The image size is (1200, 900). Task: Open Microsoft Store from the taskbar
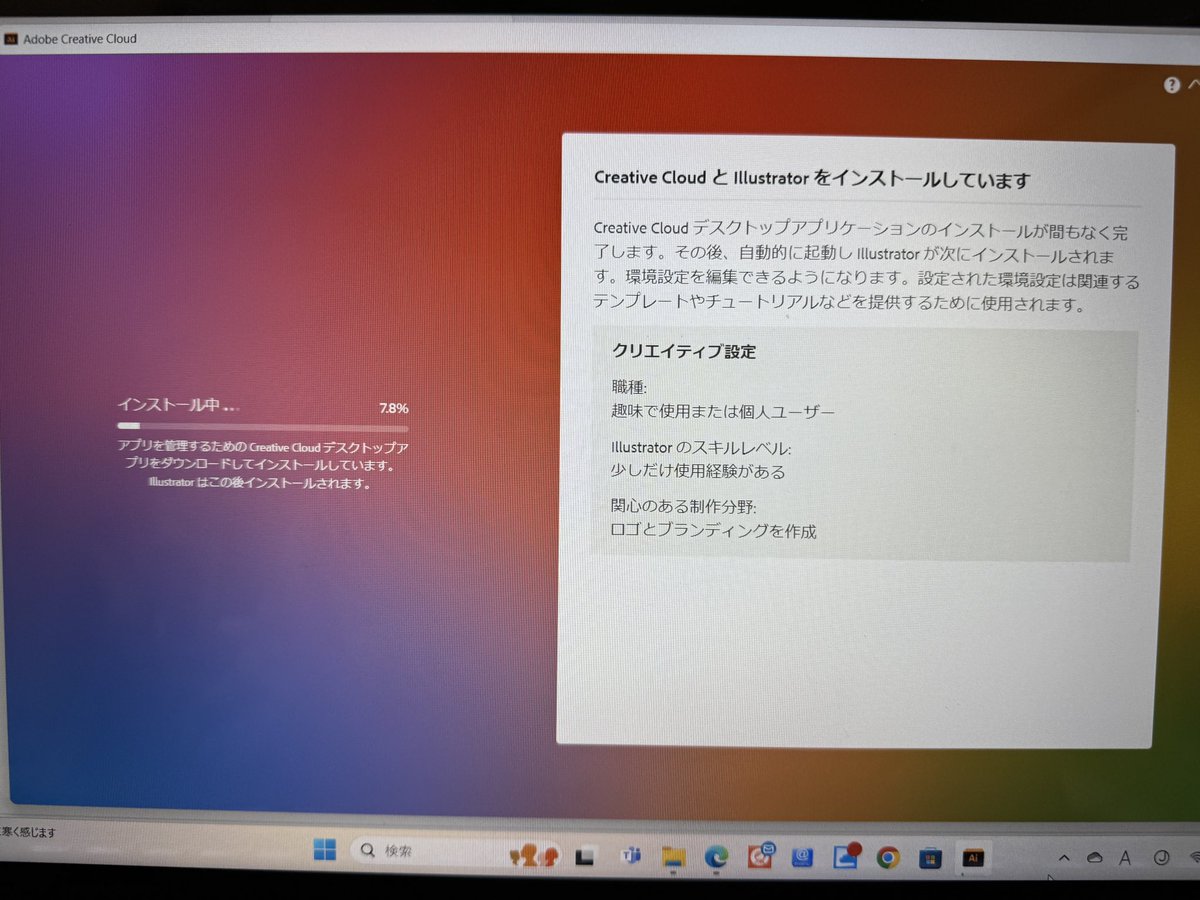coord(930,858)
